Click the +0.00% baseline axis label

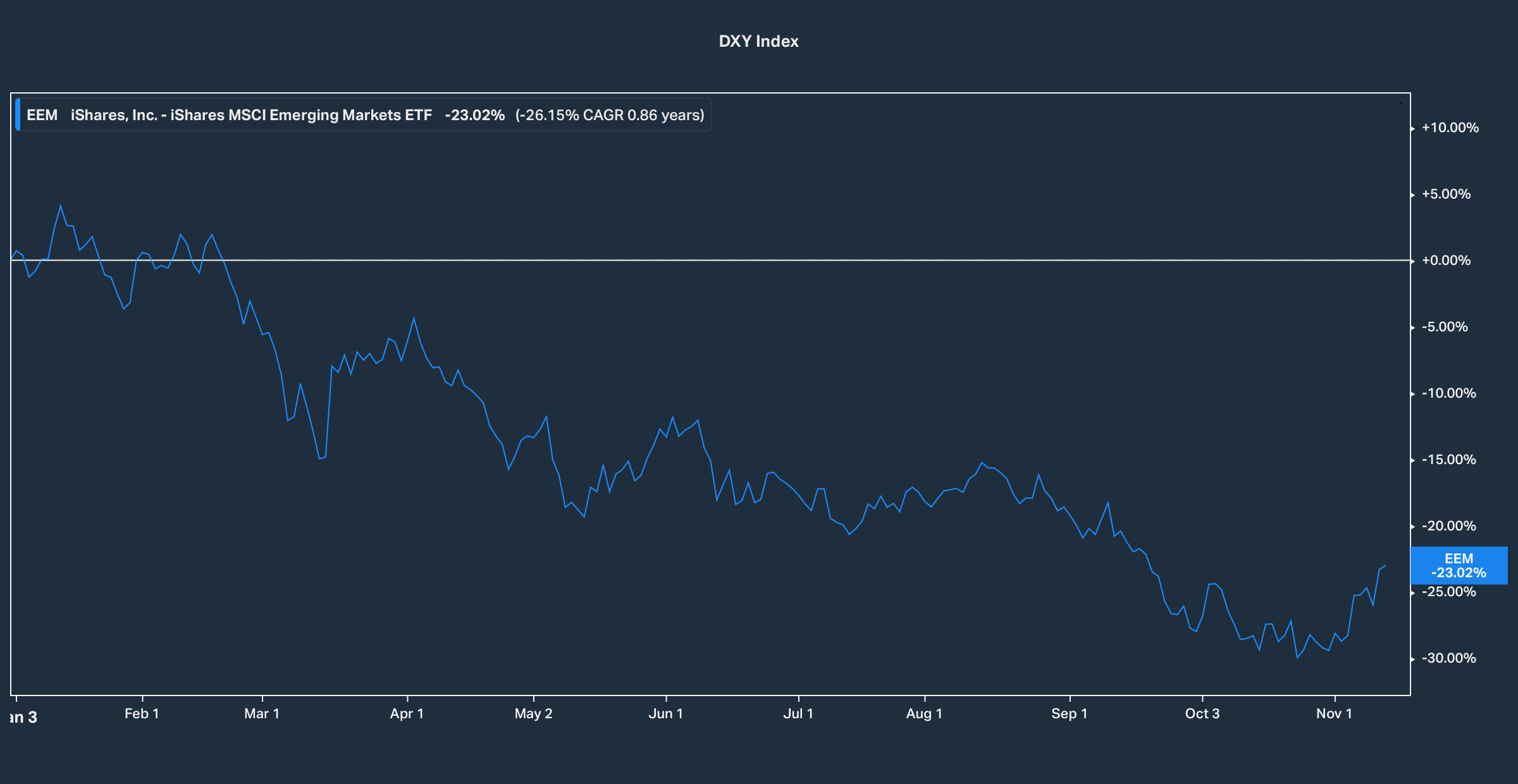(x=1446, y=260)
